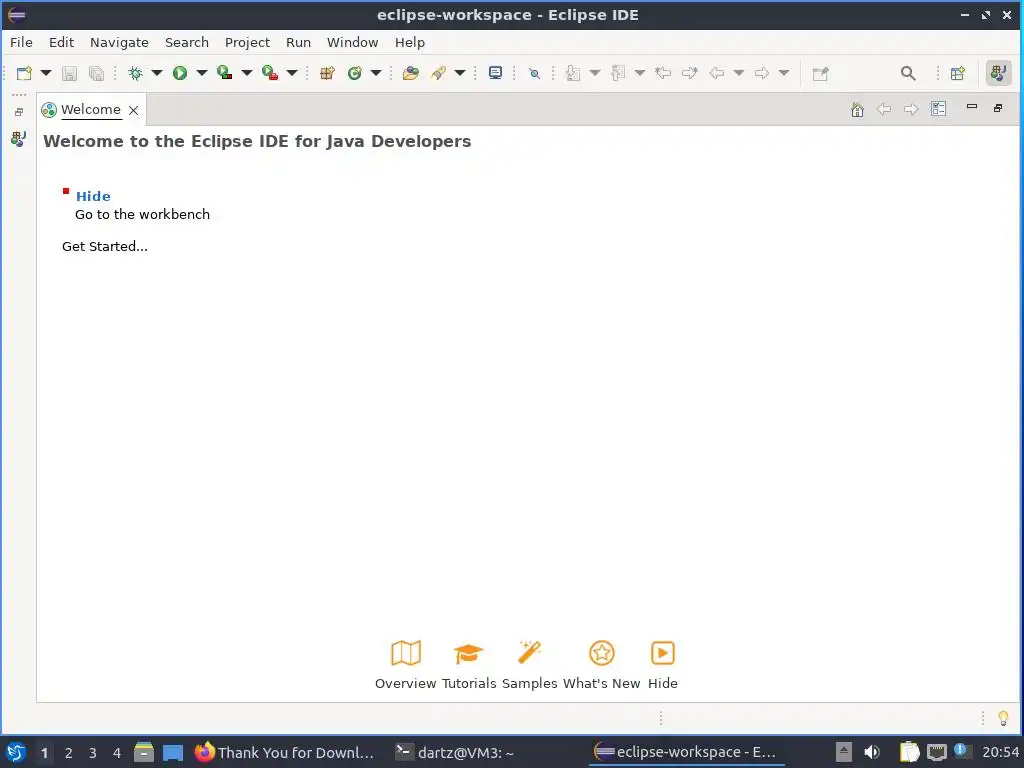
Task: Open the Samples page
Action: pos(529,665)
